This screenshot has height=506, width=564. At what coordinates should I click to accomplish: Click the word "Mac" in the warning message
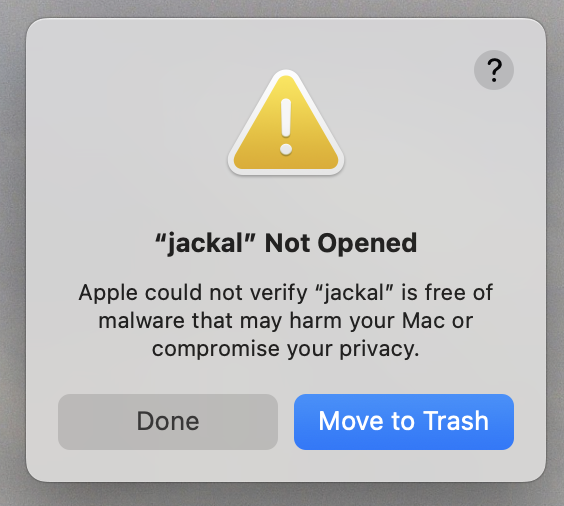coord(423,320)
